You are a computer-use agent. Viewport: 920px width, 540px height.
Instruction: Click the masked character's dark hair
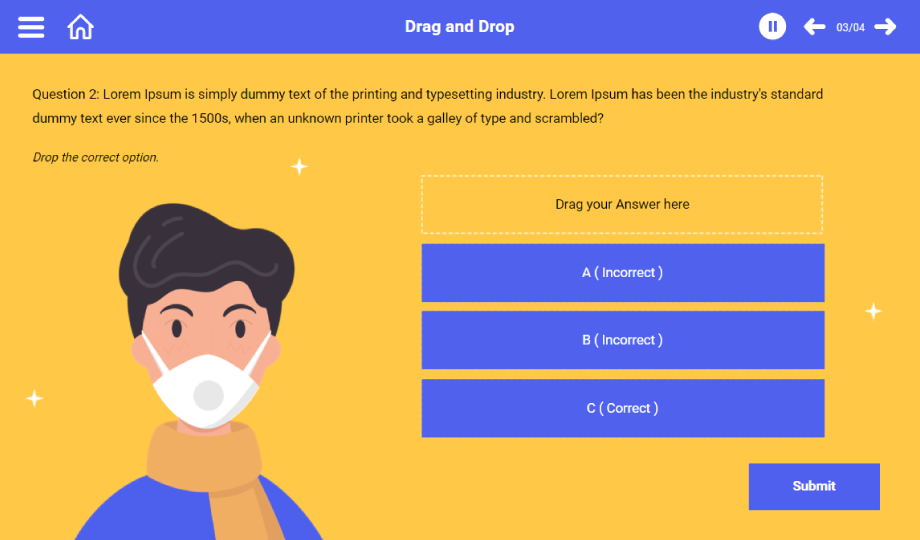(x=205, y=252)
